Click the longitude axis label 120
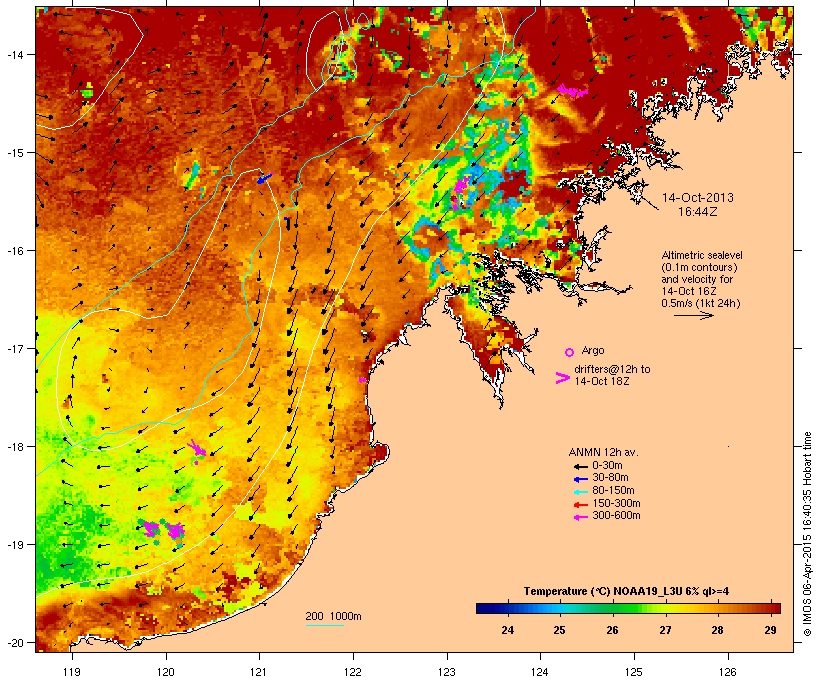Screen dimensions: 820x680 tap(166, 672)
